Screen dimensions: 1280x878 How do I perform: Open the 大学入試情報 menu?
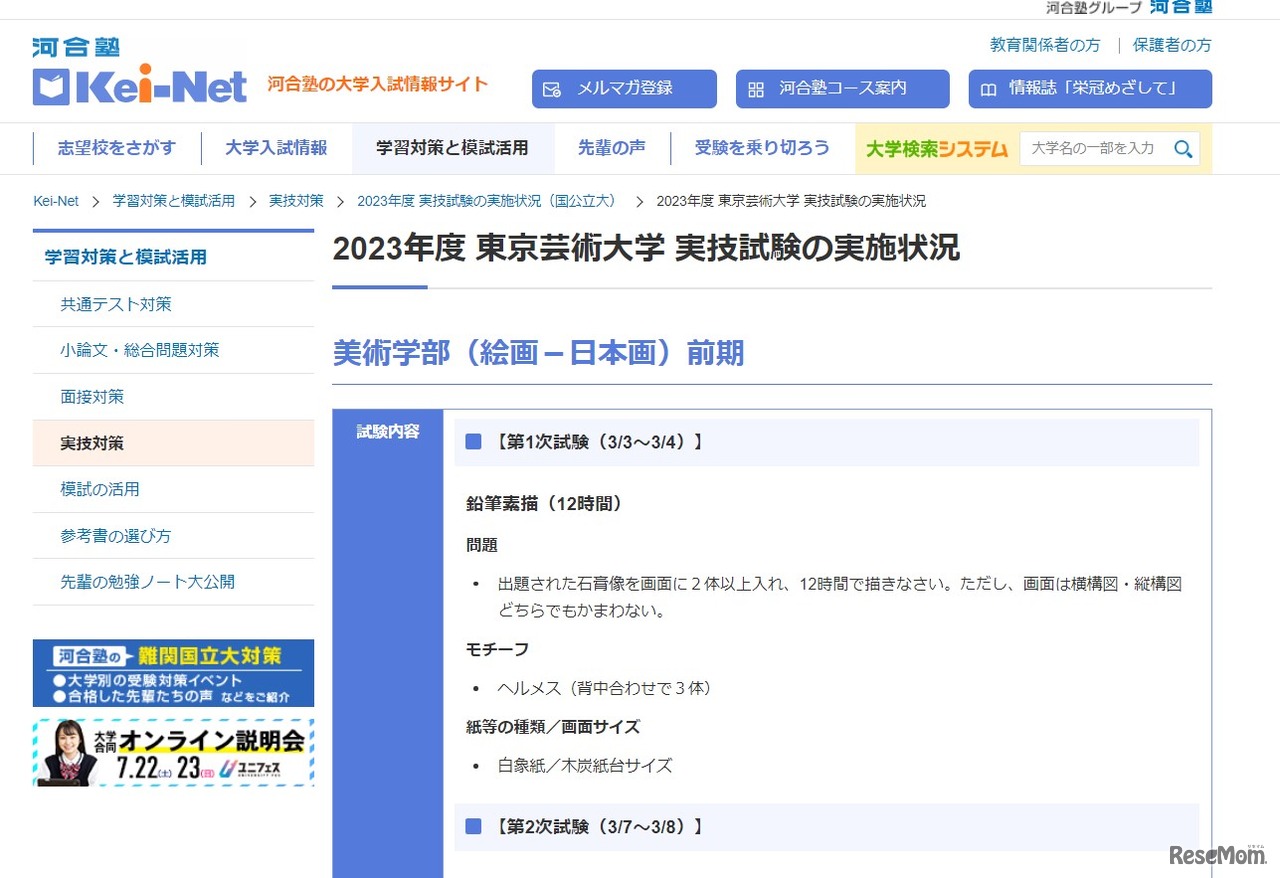point(276,148)
